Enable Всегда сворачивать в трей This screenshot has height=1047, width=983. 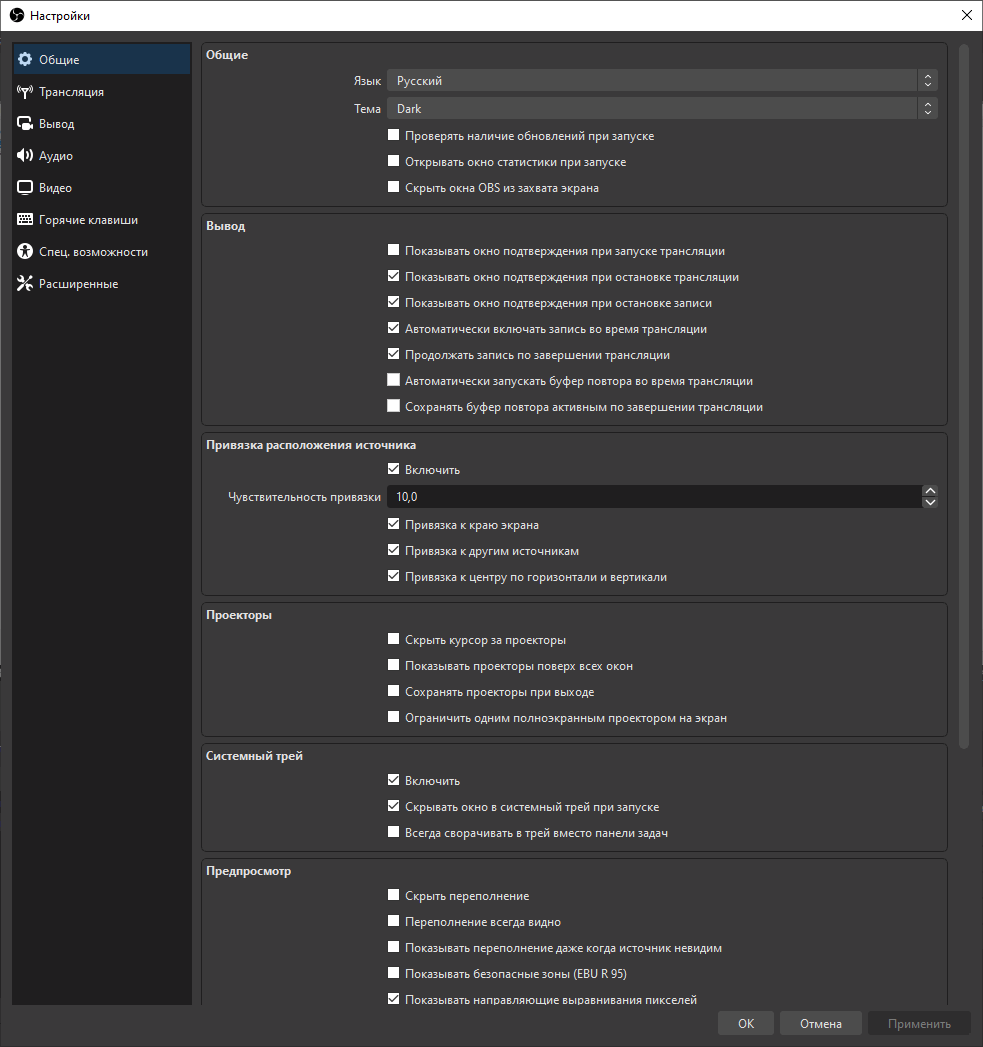tap(393, 832)
